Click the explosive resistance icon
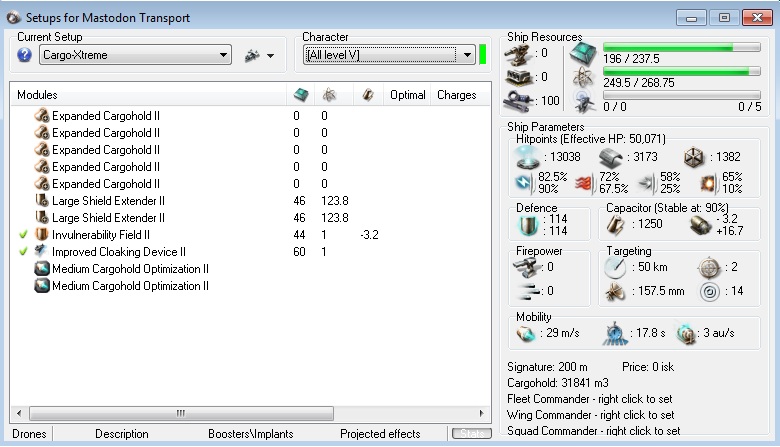Screen dimensions: 780x447 pyautogui.click(x=707, y=183)
